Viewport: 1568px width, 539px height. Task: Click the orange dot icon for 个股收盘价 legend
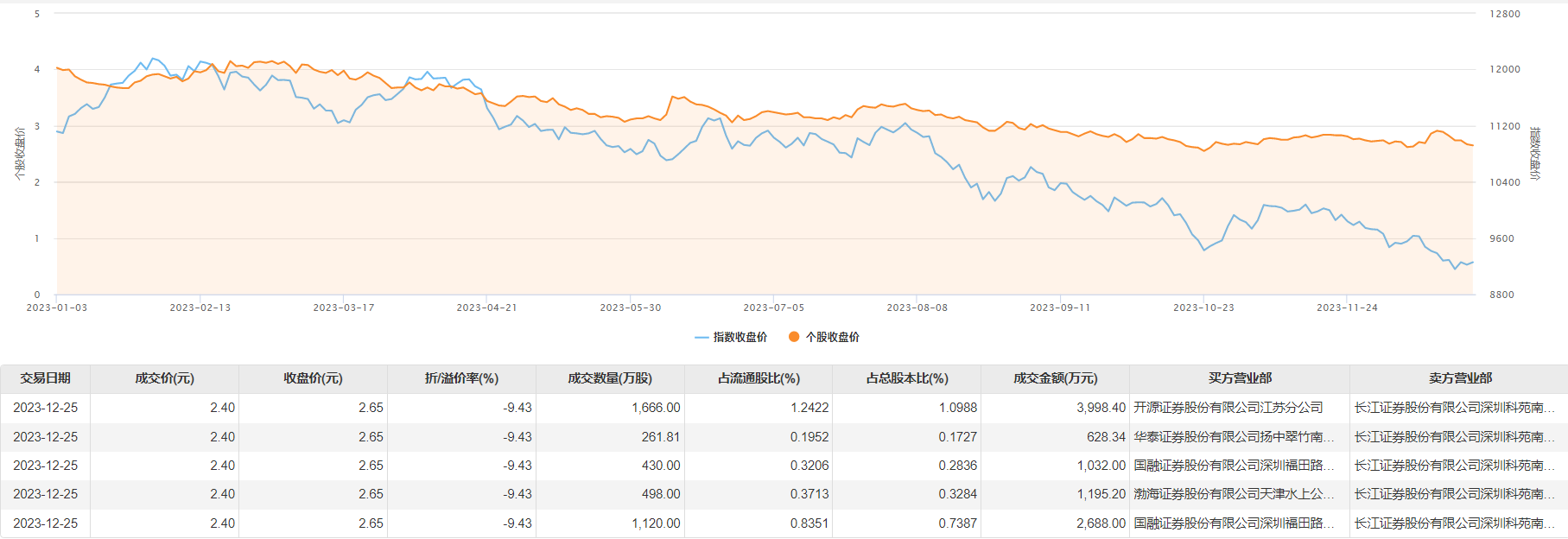pyautogui.click(x=794, y=338)
